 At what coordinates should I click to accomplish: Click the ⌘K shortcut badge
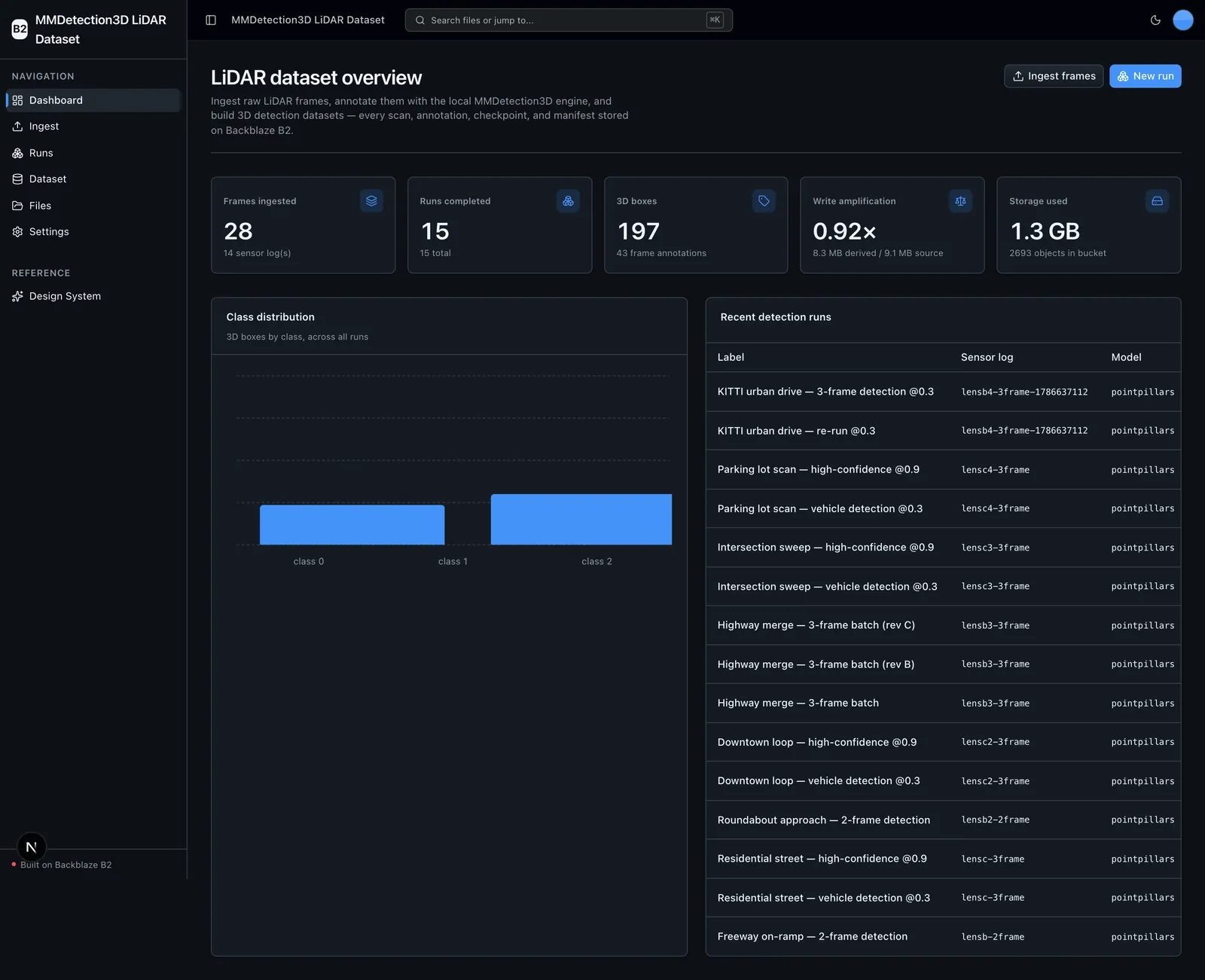tap(715, 20)
